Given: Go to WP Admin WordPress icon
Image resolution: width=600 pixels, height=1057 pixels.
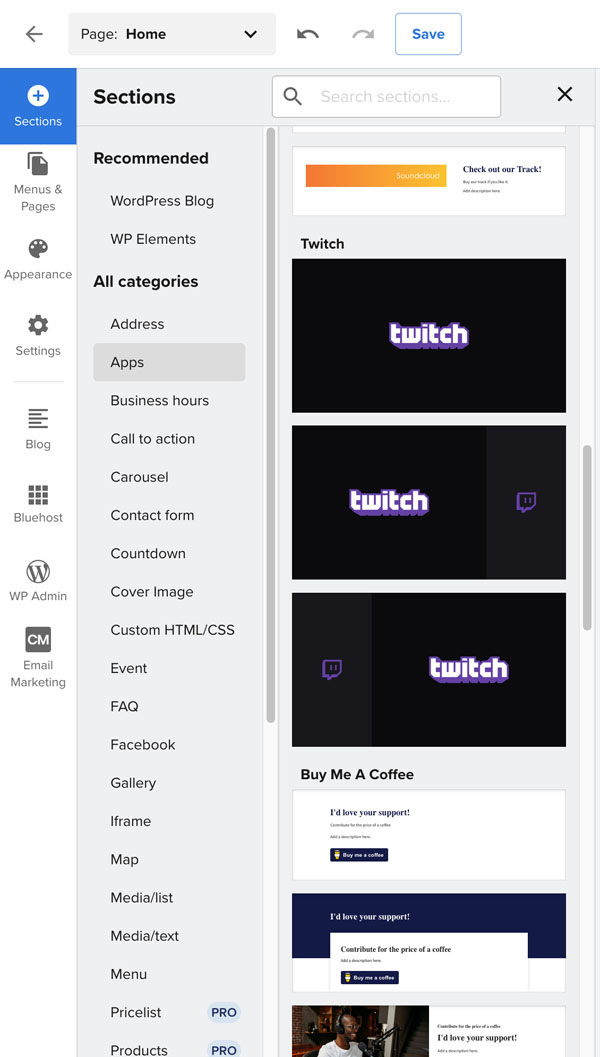Looking at the screenshot, I should 38,572.
